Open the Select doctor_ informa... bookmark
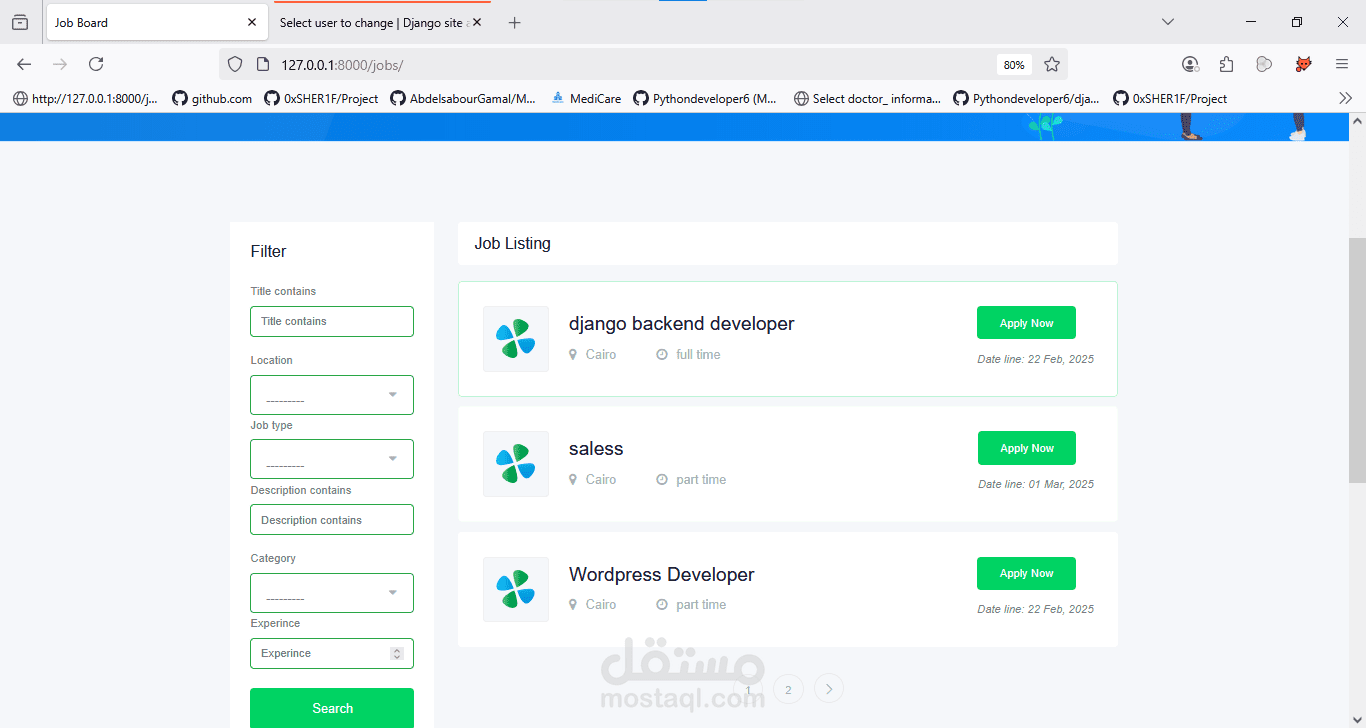 click(x=867, y=98)
